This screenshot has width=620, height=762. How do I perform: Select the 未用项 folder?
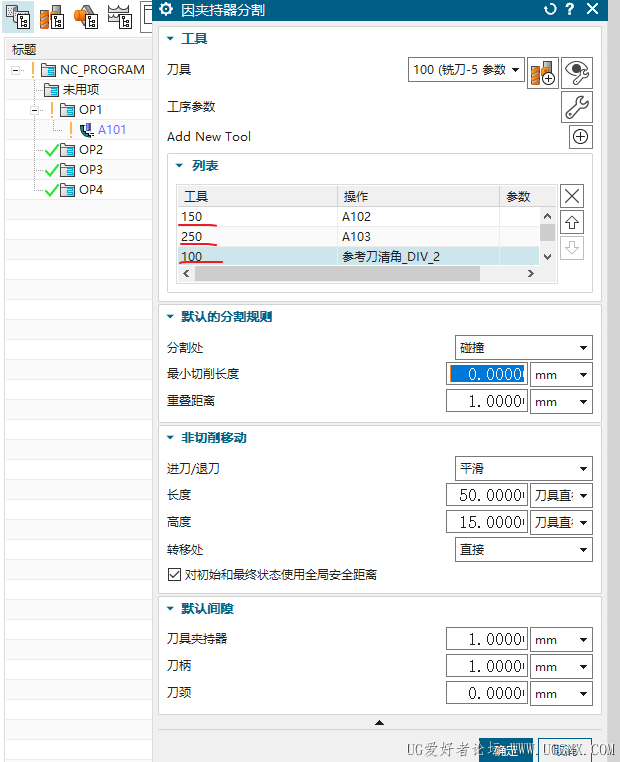click(x=71, y=89)
